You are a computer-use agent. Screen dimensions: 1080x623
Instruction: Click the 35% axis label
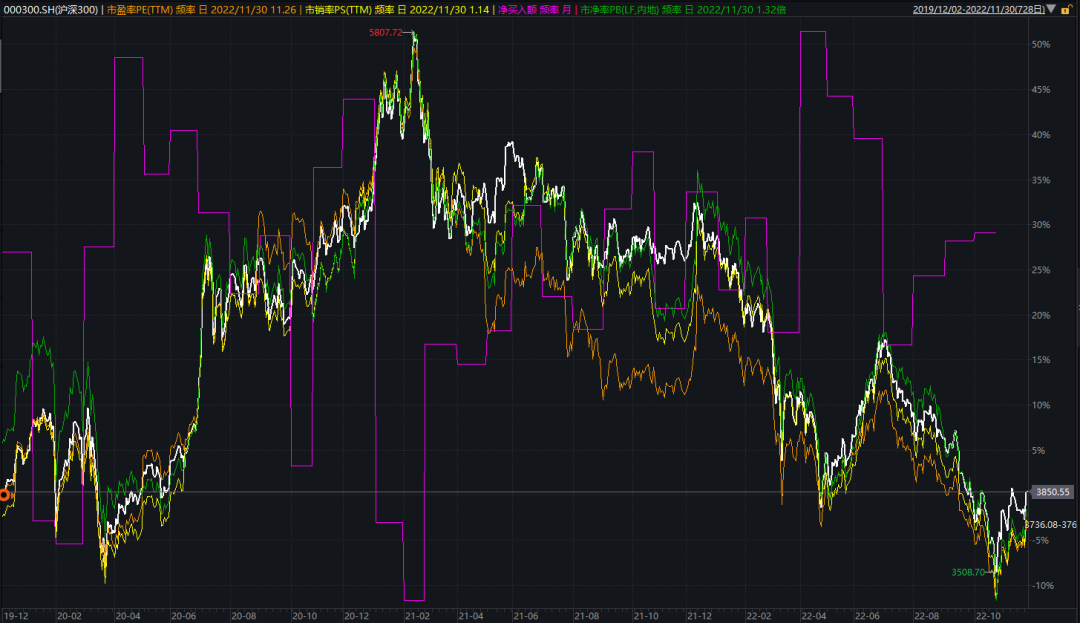(1041, 180)
